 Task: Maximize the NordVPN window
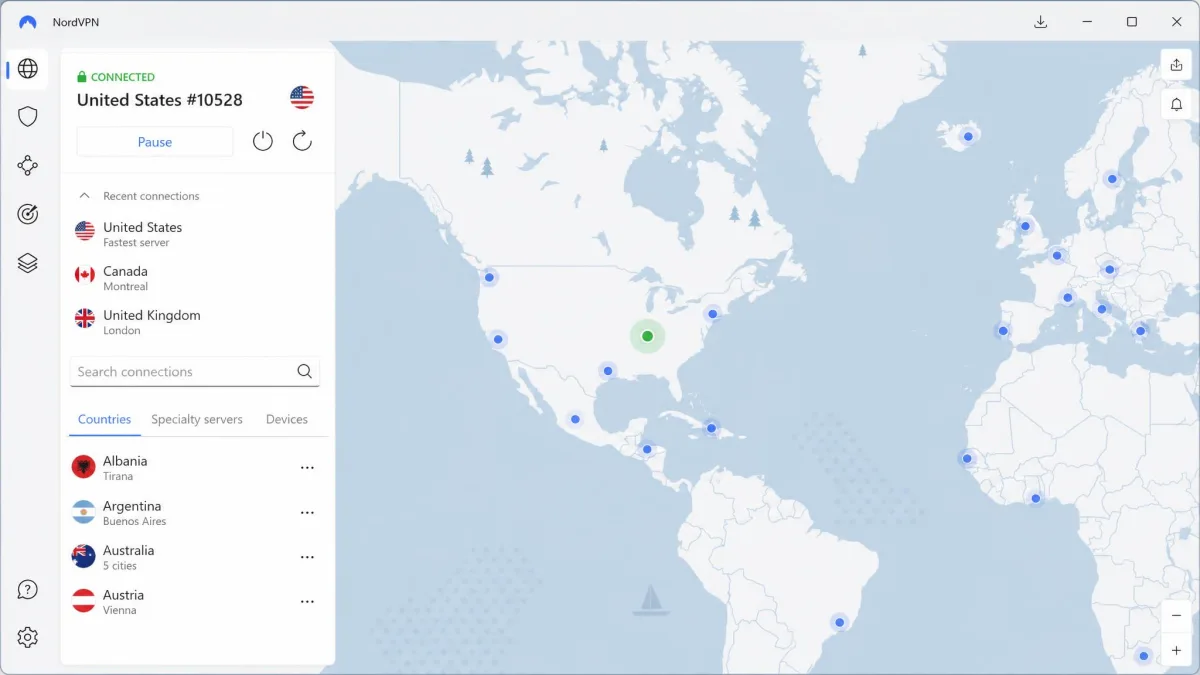coord(1132,22)
